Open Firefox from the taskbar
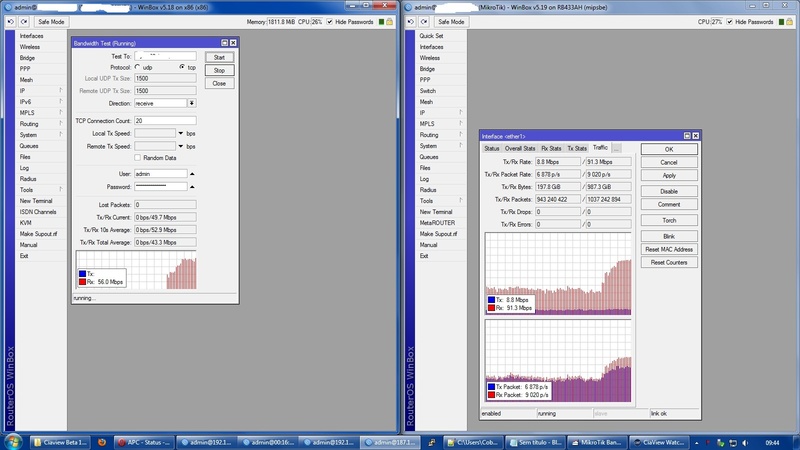Viewport: 800px width, 450px height. (x=102, y=442)
